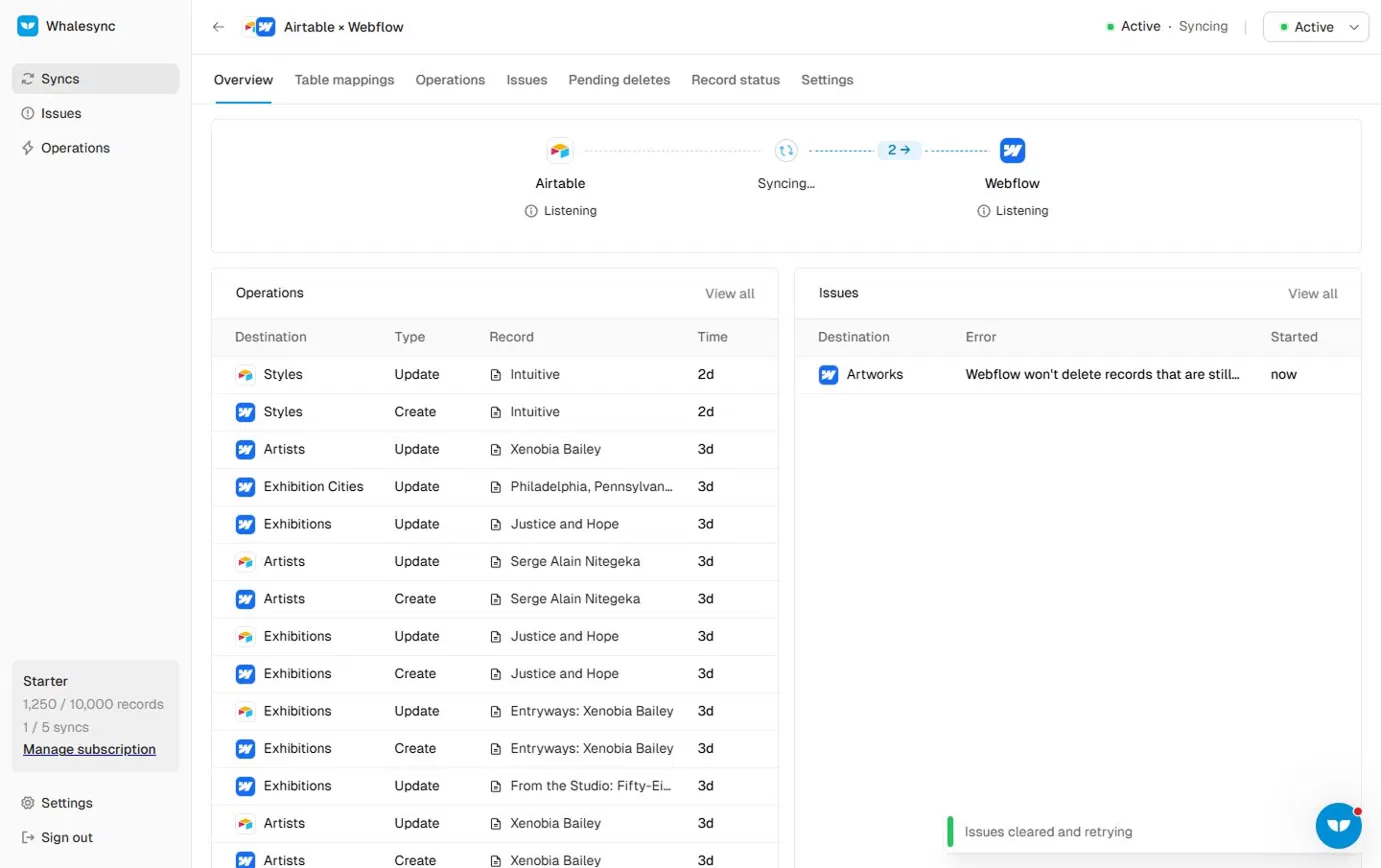Open the Record status tab
Image resolution: width=1381 pixels, height=868 pixels.
point(735,80)
